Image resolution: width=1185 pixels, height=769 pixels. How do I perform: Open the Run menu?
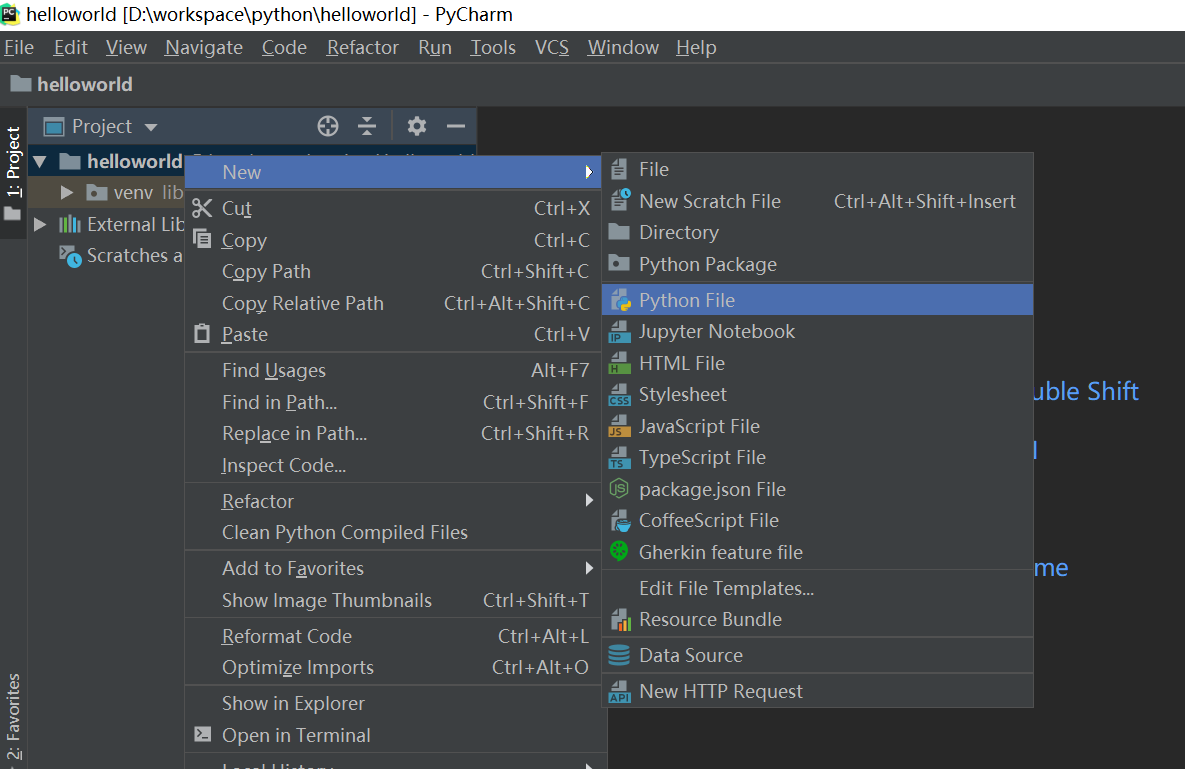[435, 48]
